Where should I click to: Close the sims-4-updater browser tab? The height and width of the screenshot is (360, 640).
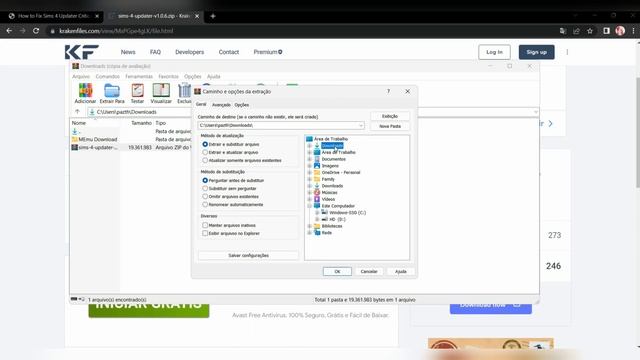click(x=197, y=16)
